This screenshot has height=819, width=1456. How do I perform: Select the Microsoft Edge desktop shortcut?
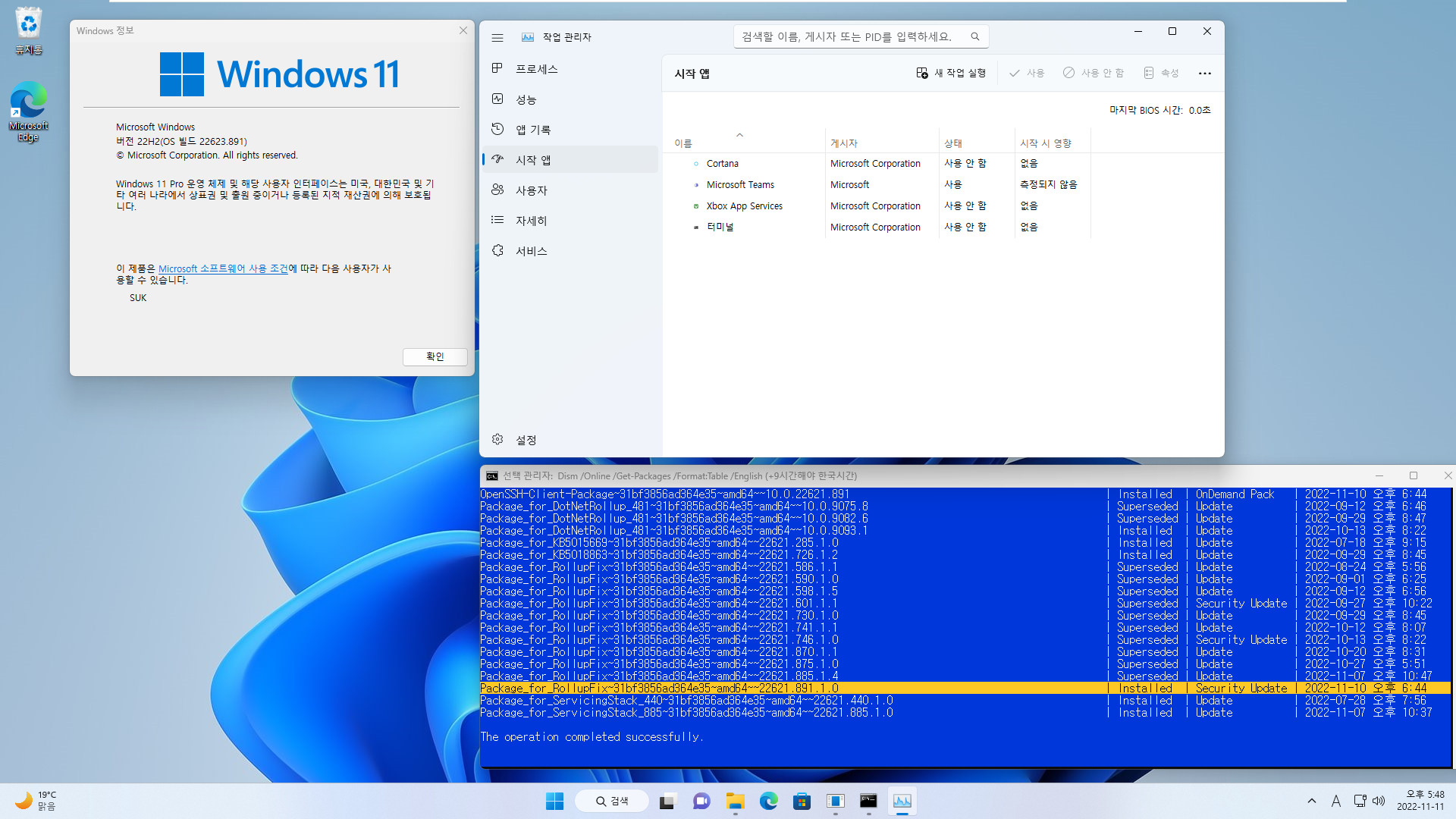(x=29, y=112)
